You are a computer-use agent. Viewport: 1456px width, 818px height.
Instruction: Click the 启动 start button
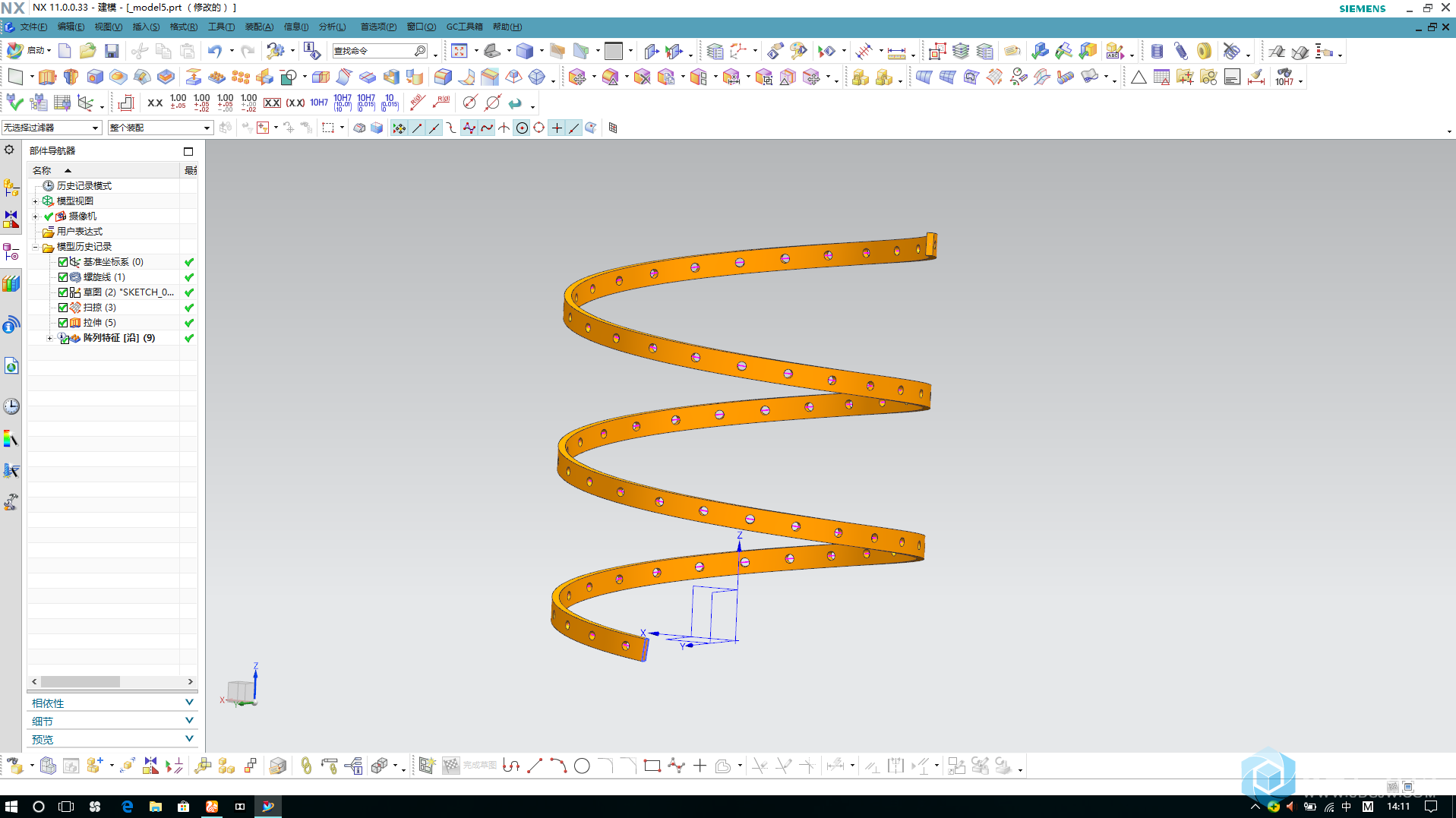coord(29,51)
